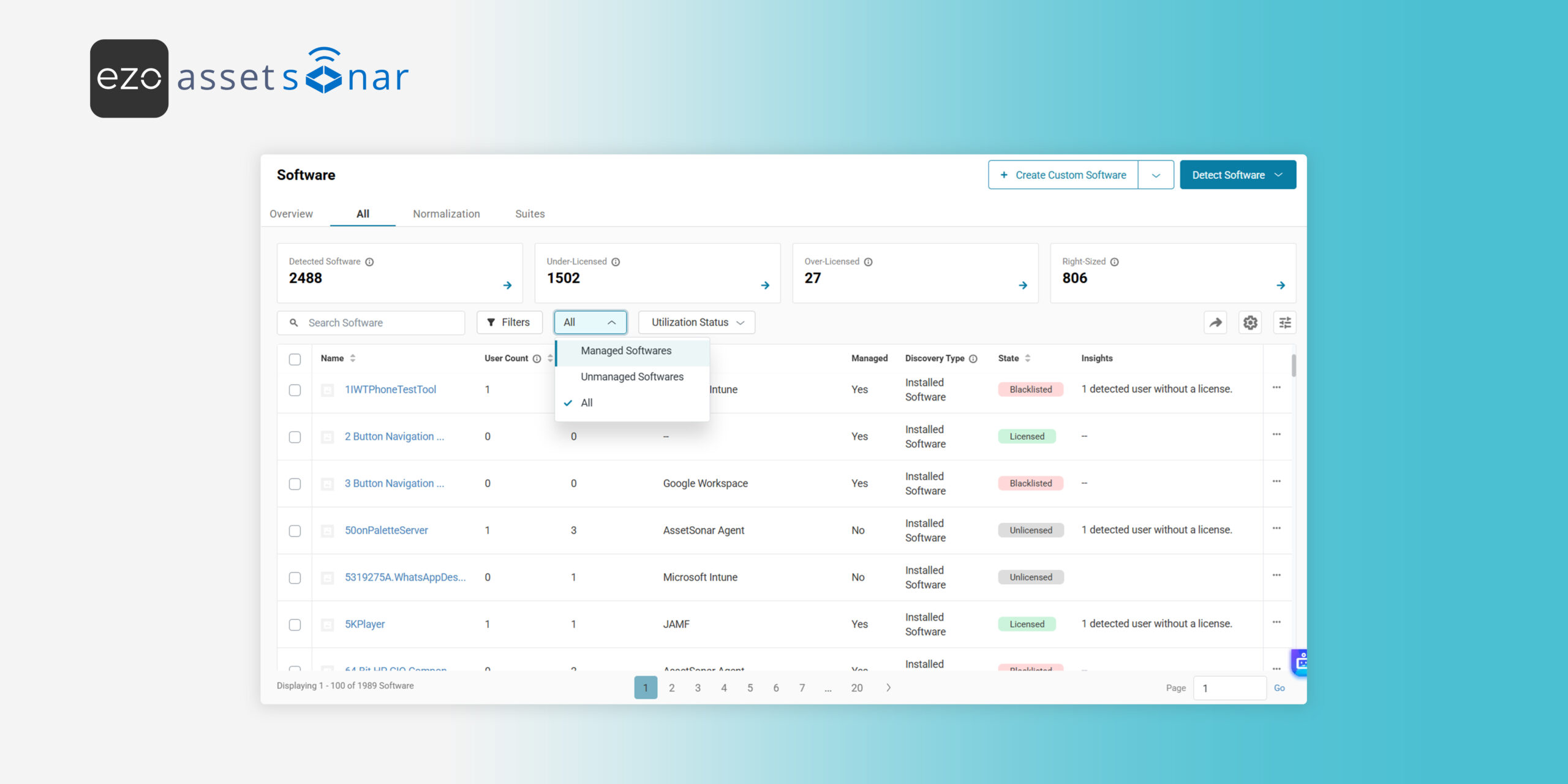Click the Discovery Type info icon

coord(973,359)
